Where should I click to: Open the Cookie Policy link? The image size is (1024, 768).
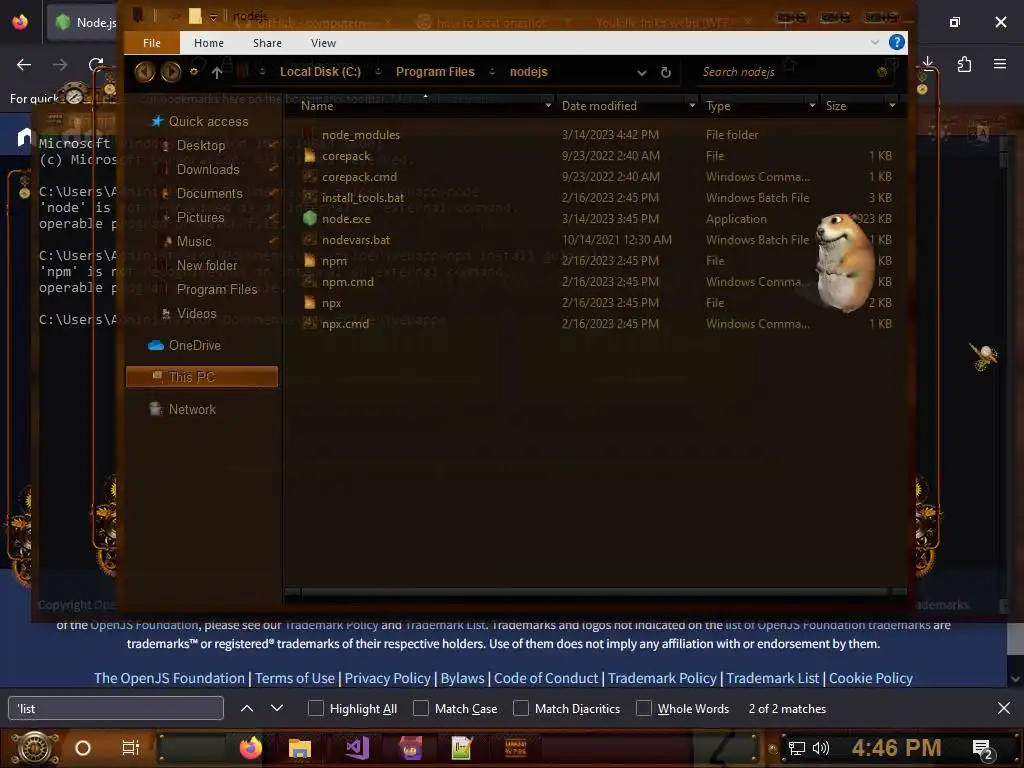(x=871, y=679)
